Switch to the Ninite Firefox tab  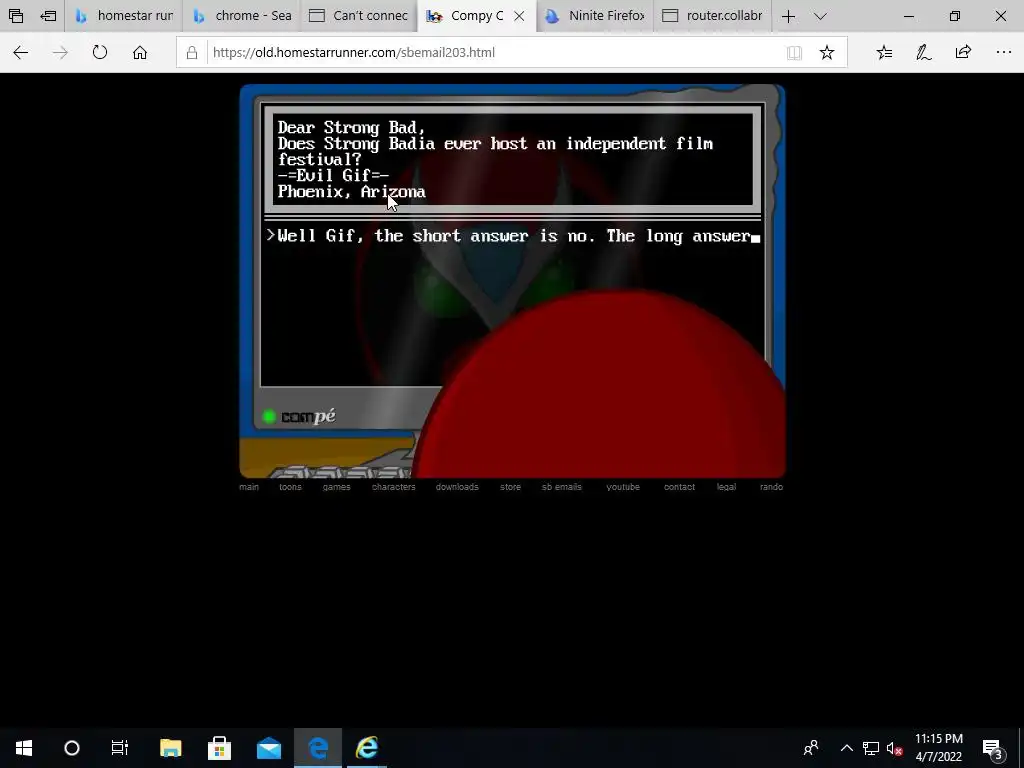pyautogui.click(x=595, y=16)
